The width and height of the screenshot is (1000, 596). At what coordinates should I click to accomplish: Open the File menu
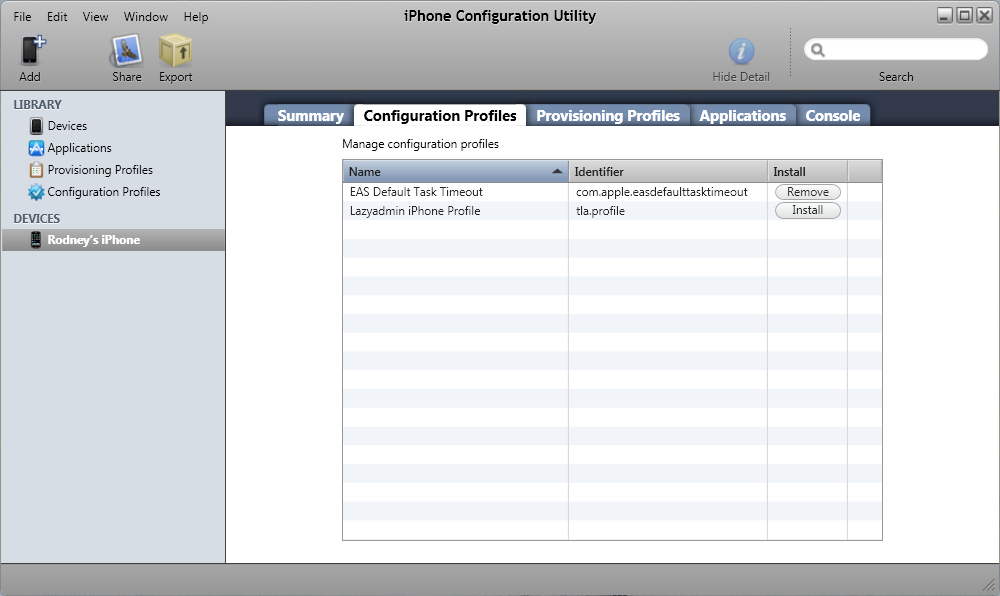tap(22, 17)
